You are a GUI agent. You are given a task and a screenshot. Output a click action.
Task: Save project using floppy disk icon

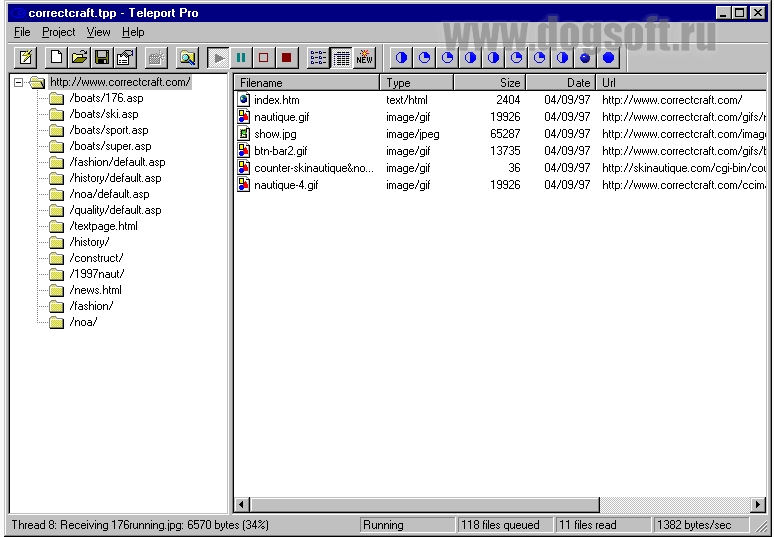click(102, 58)
